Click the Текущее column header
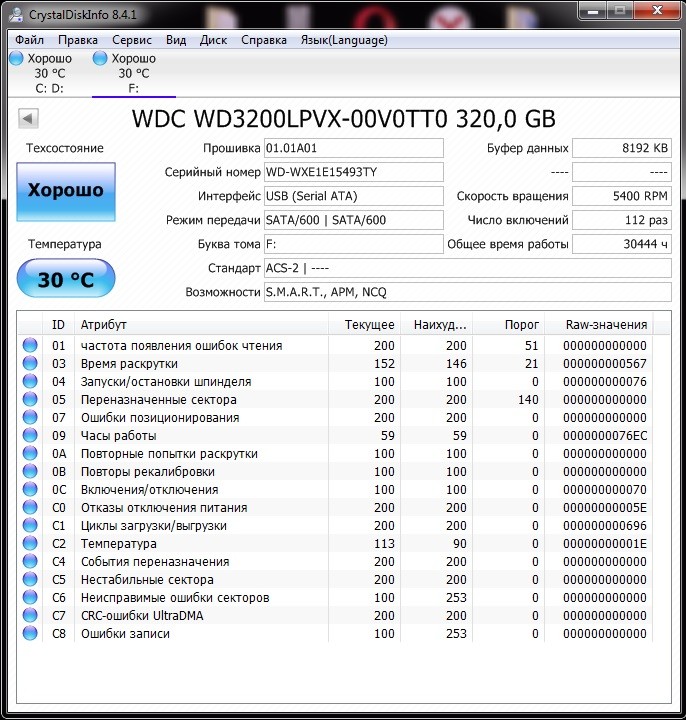 click(365, 325)
